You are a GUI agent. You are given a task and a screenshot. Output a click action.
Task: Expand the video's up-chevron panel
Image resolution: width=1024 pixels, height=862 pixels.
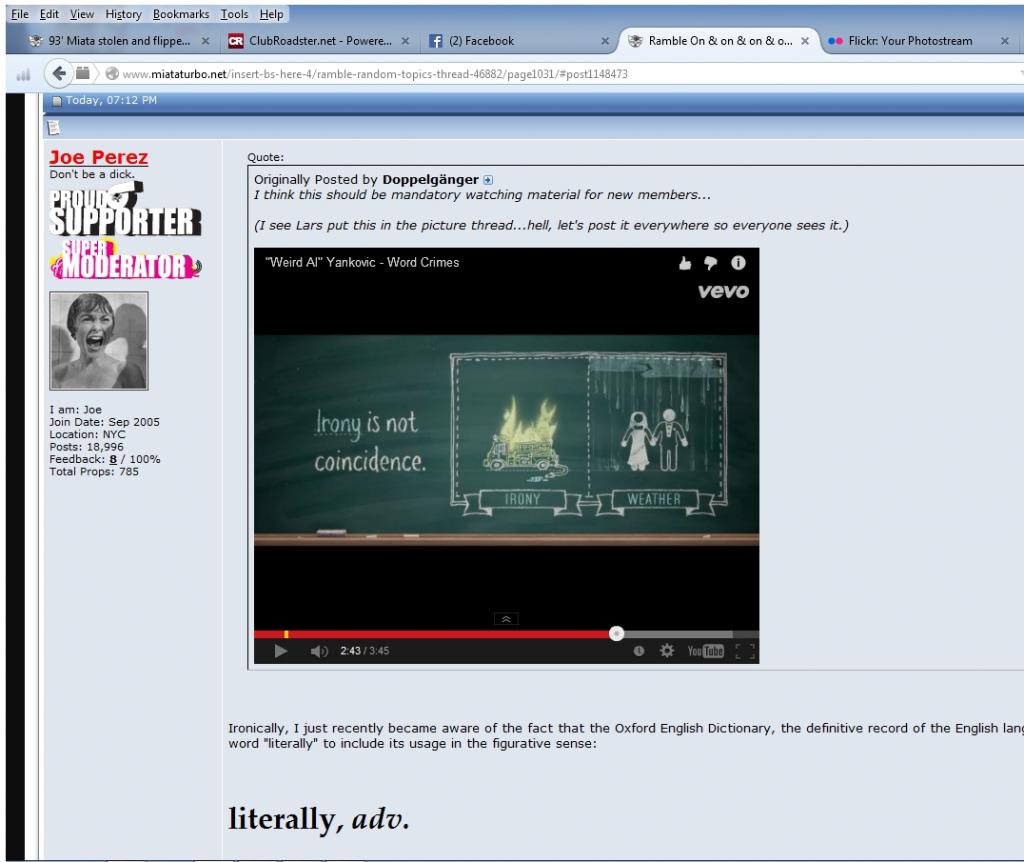pyautogui.click(x=506, y=619)
